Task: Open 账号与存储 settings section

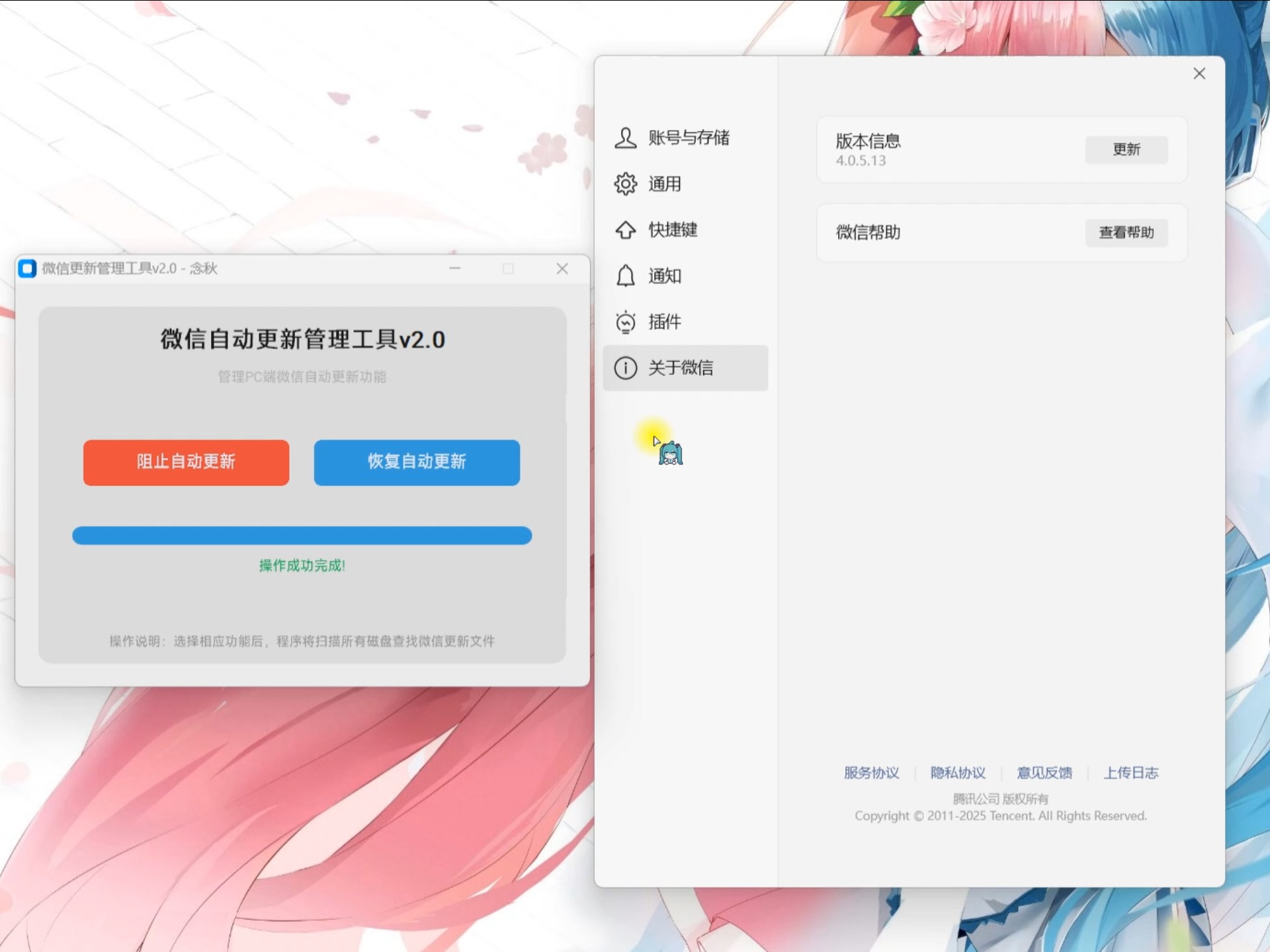Action: 685,138
